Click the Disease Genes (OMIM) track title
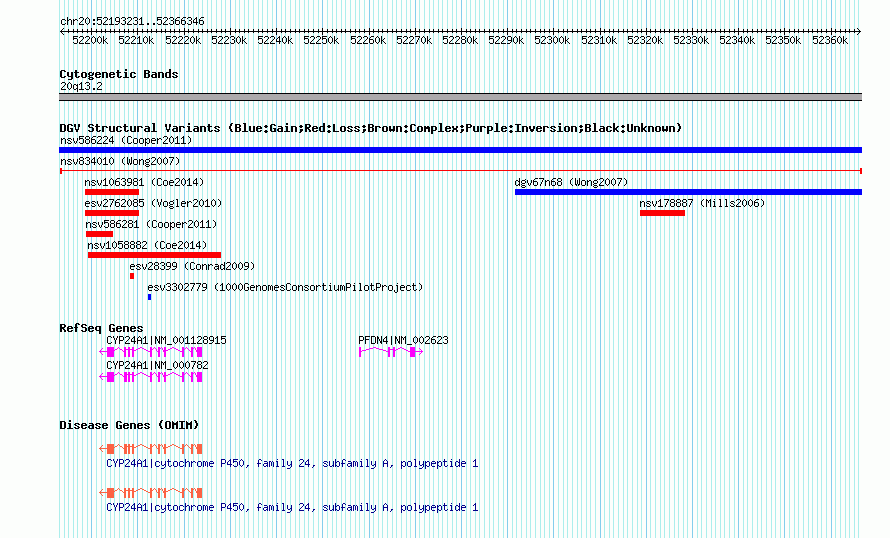 click(x=129, y=425)
